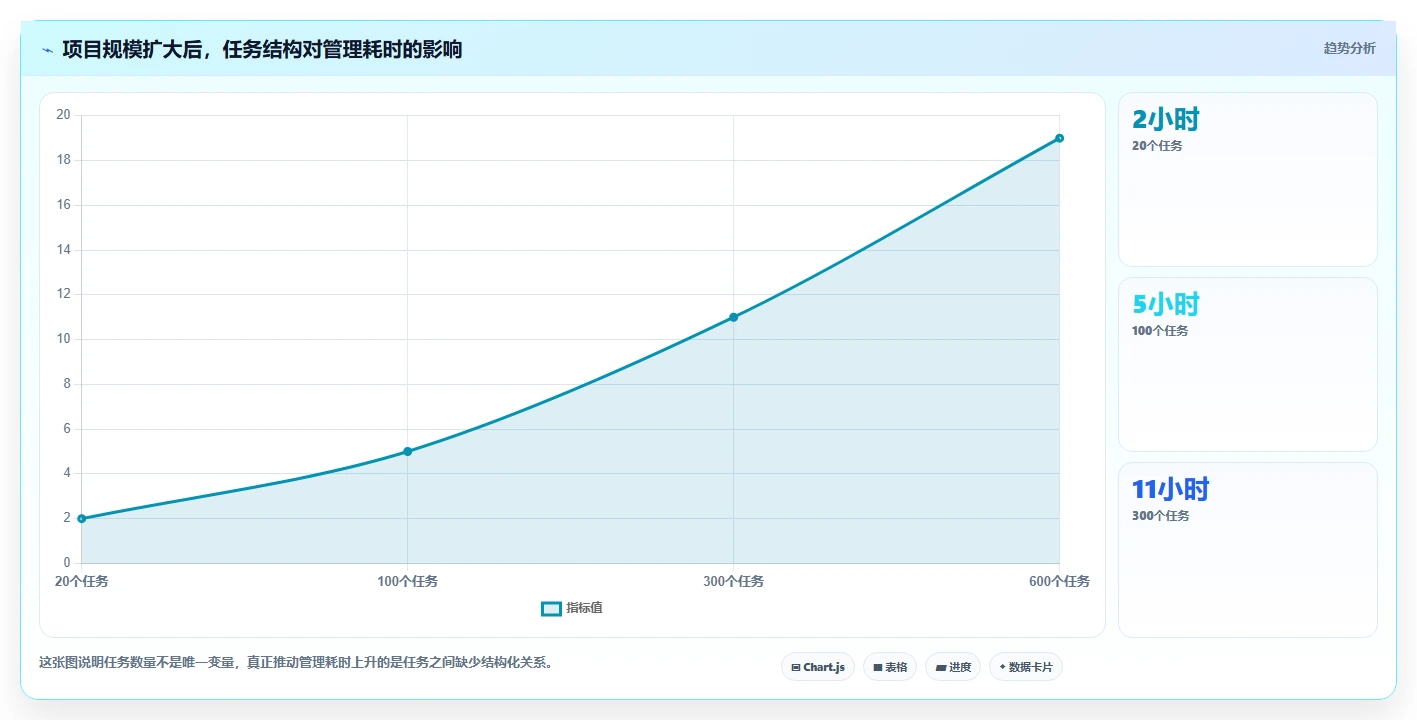
Task: Click the data point at 300个任务
Action: [733, 317]
